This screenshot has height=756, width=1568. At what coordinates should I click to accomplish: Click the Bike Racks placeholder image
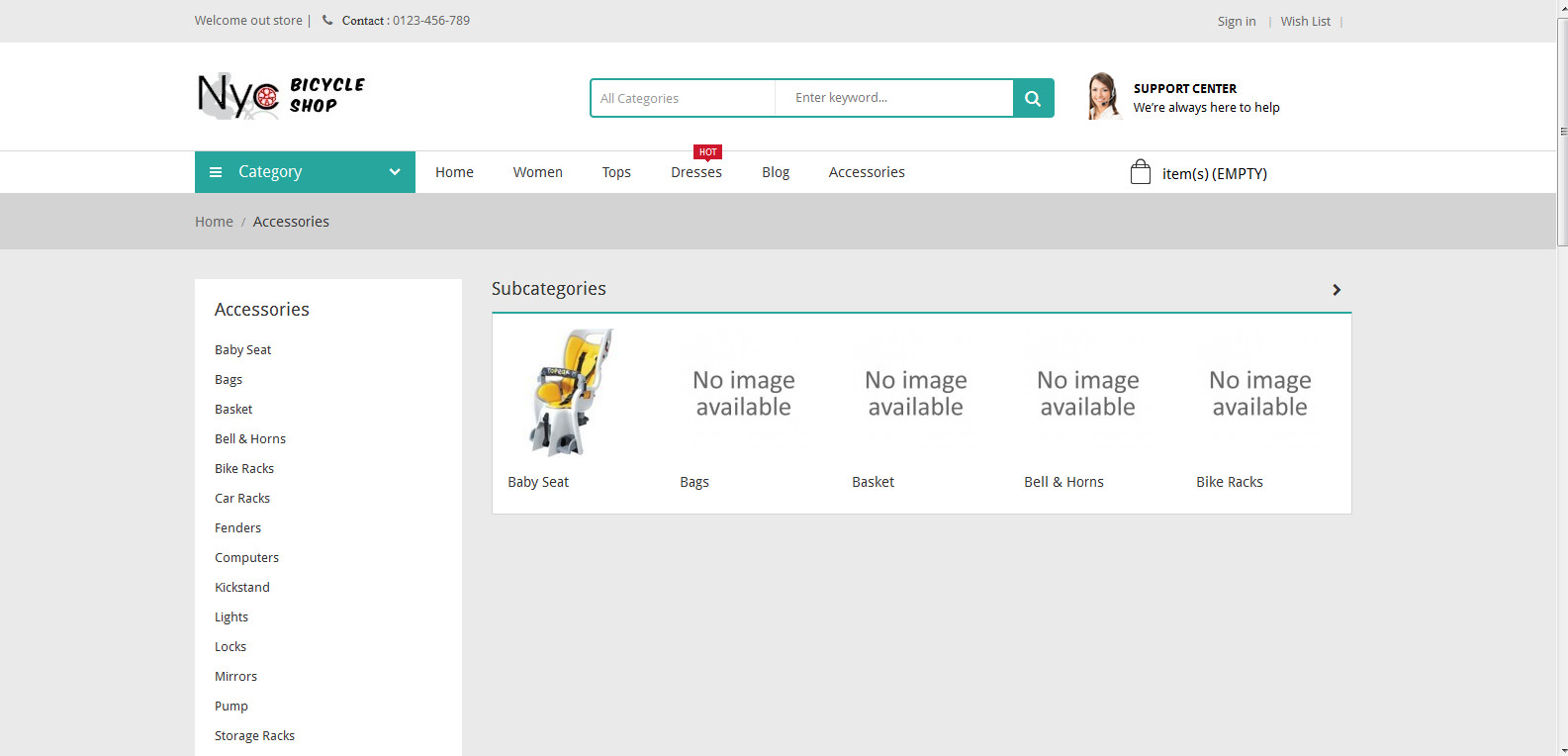[x=1260, y=393]
